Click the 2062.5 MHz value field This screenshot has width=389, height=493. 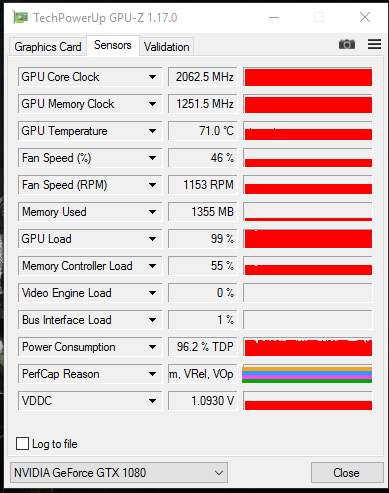[203, 77]
